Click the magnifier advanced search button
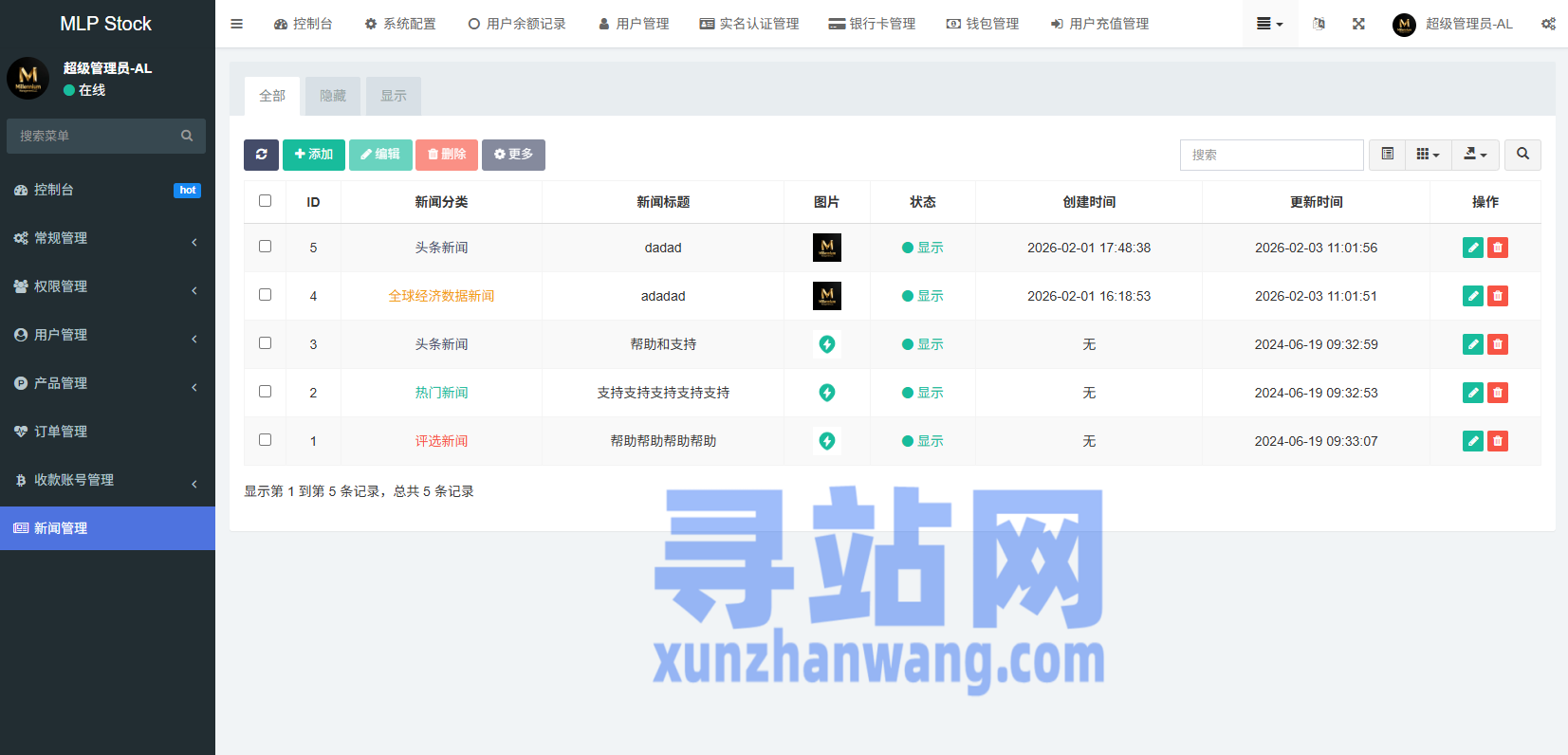 (x=1522, y=155)
